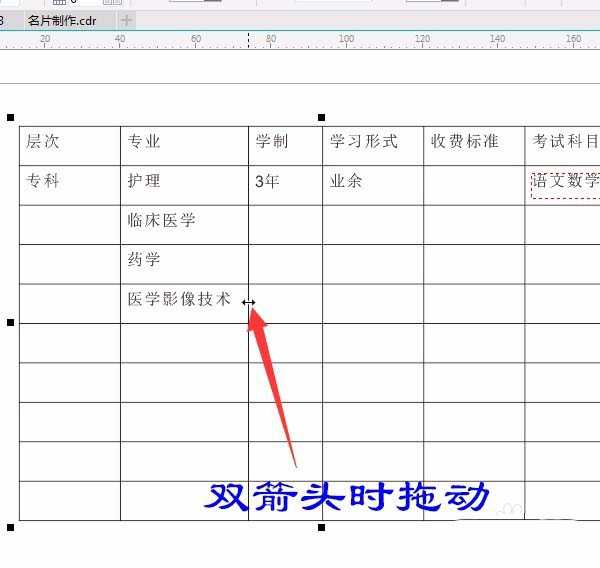
Task: Select the 专科 table cell
Action: pos(70,185)
